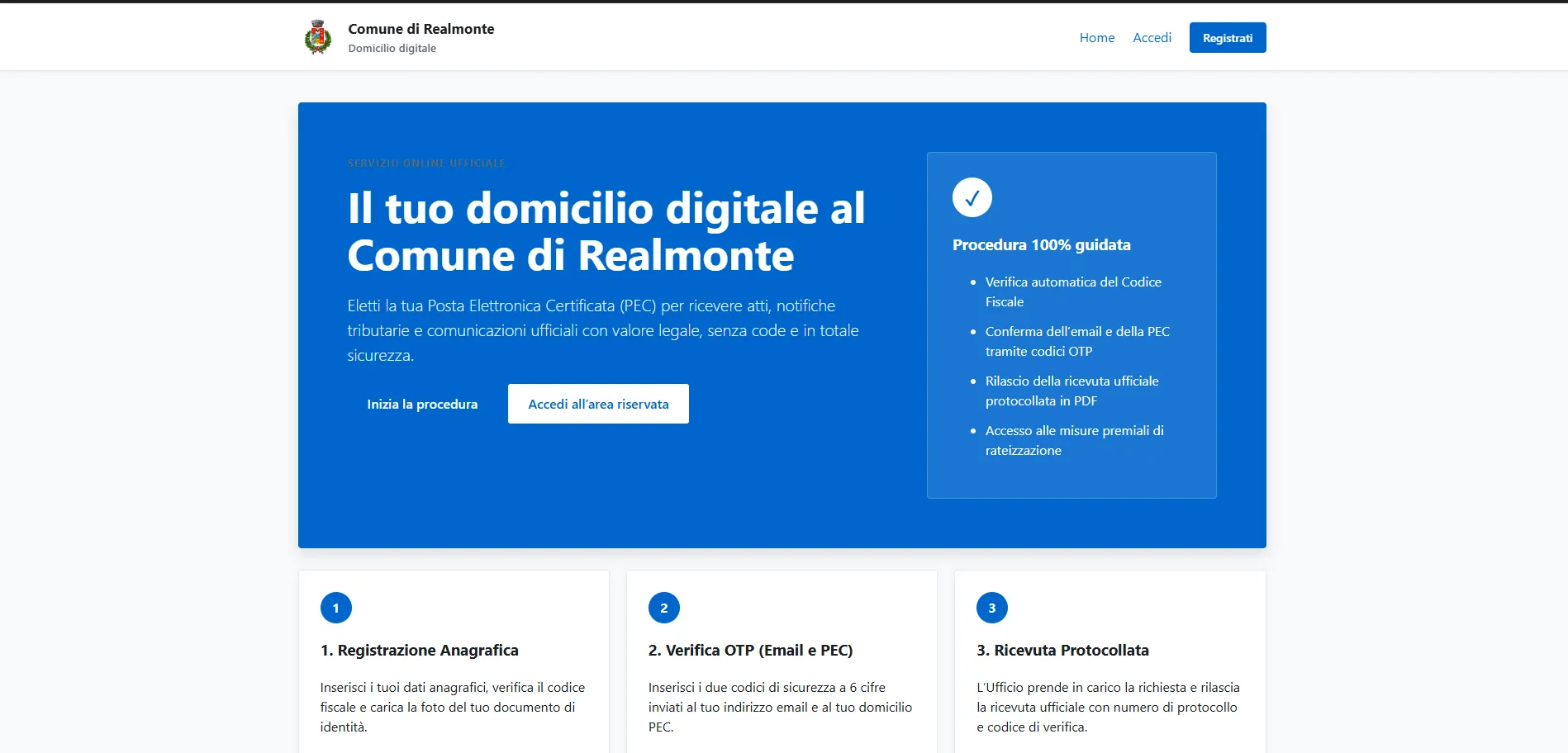Click the 3. Ricevuta Protocollata heading
Screen dimensions: 1568x753
[1062, 651]
